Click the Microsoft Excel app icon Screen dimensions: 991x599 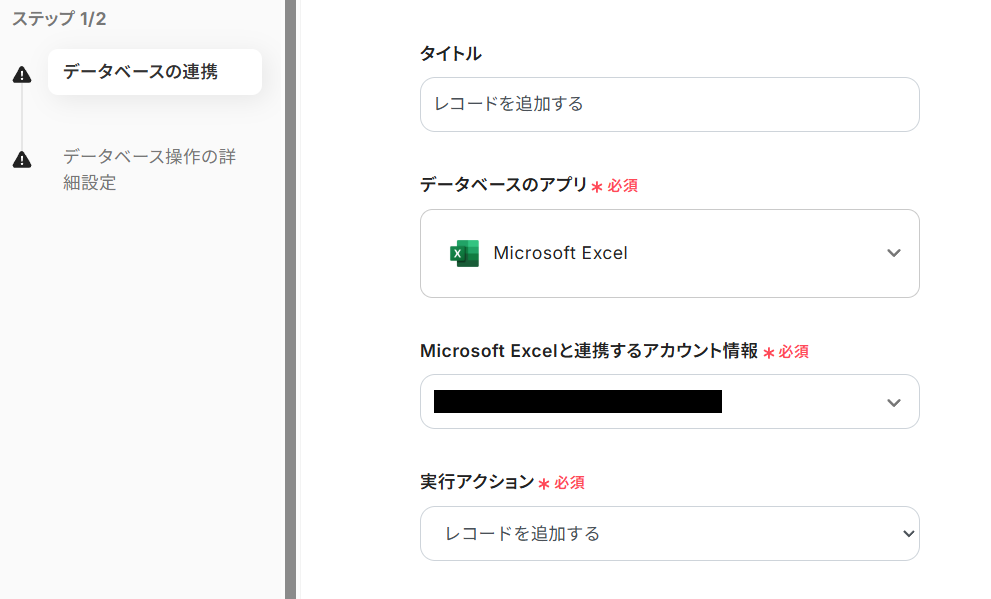click(464, 253)
